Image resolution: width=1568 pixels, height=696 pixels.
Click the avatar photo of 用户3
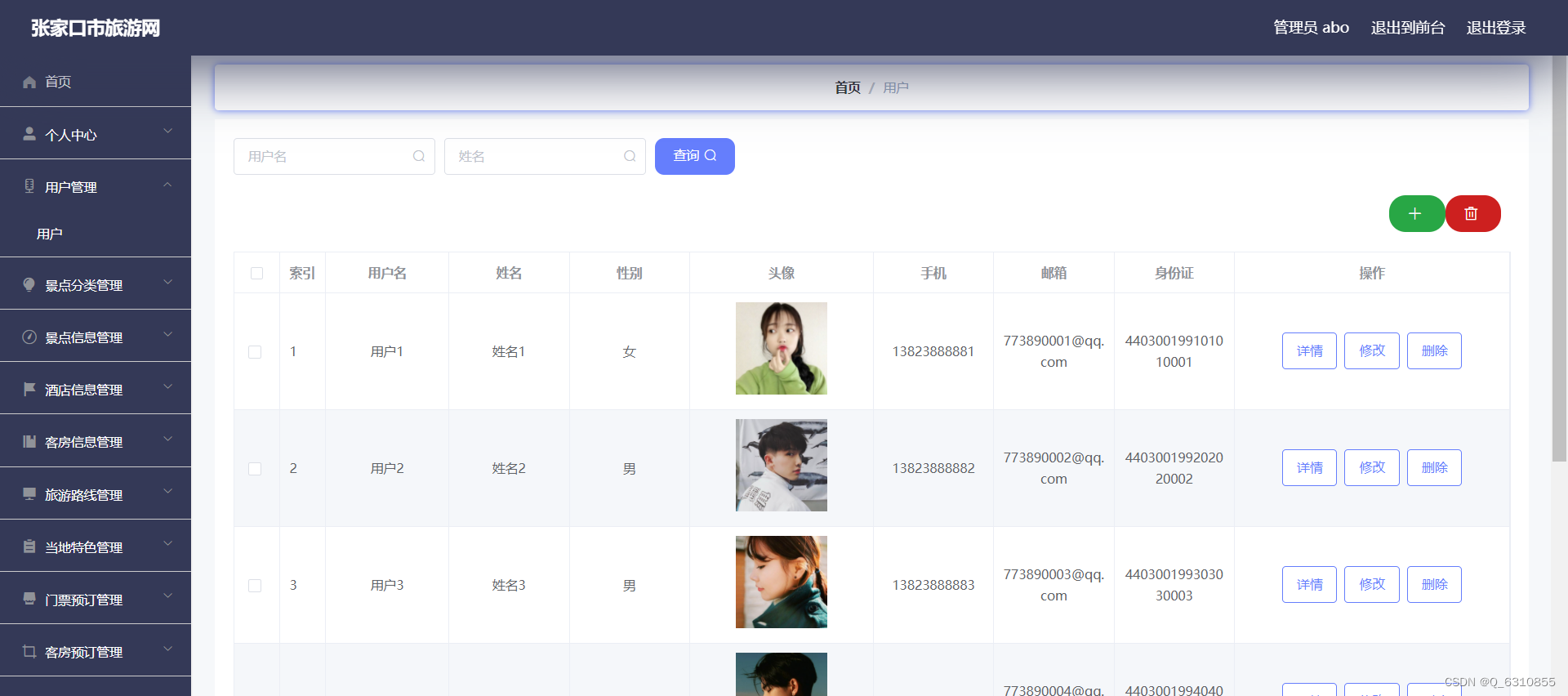pos(782,582)
